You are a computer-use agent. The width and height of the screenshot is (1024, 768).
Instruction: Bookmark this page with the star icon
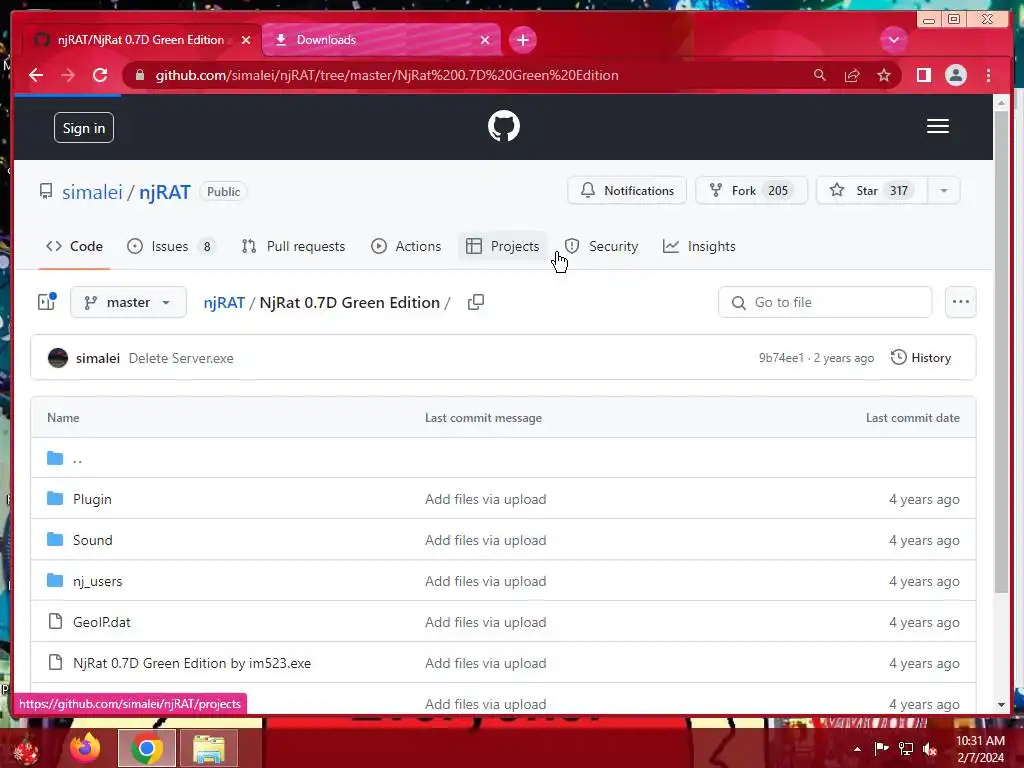[884, 75]
